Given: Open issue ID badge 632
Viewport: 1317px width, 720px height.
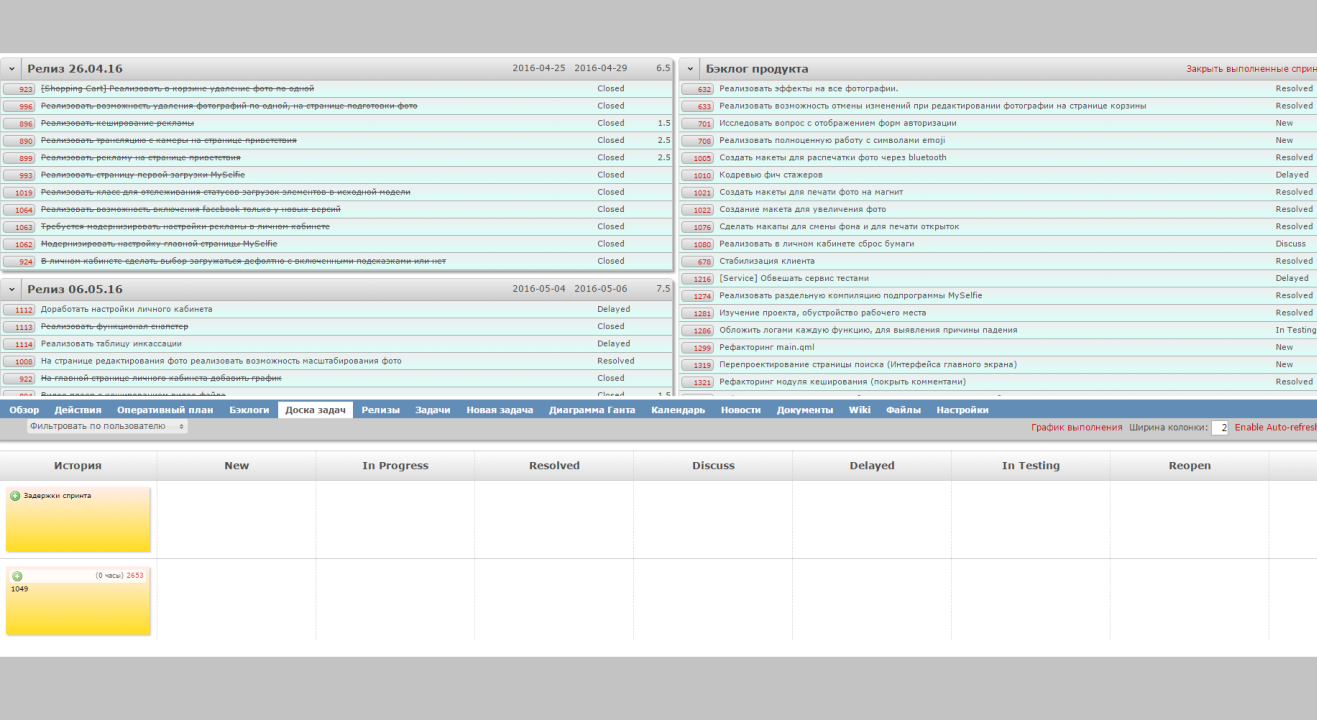Looking at the screenshot, I should (698, 89).
